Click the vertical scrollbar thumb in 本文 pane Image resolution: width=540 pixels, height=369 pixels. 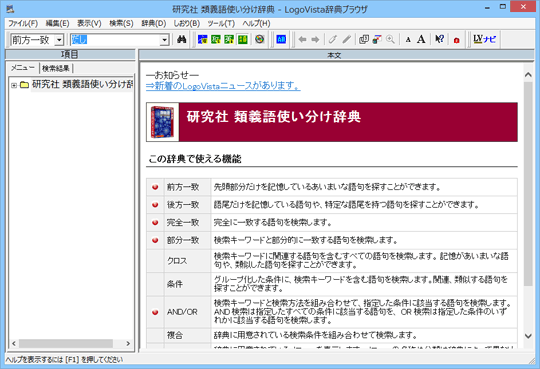point(528,184)
